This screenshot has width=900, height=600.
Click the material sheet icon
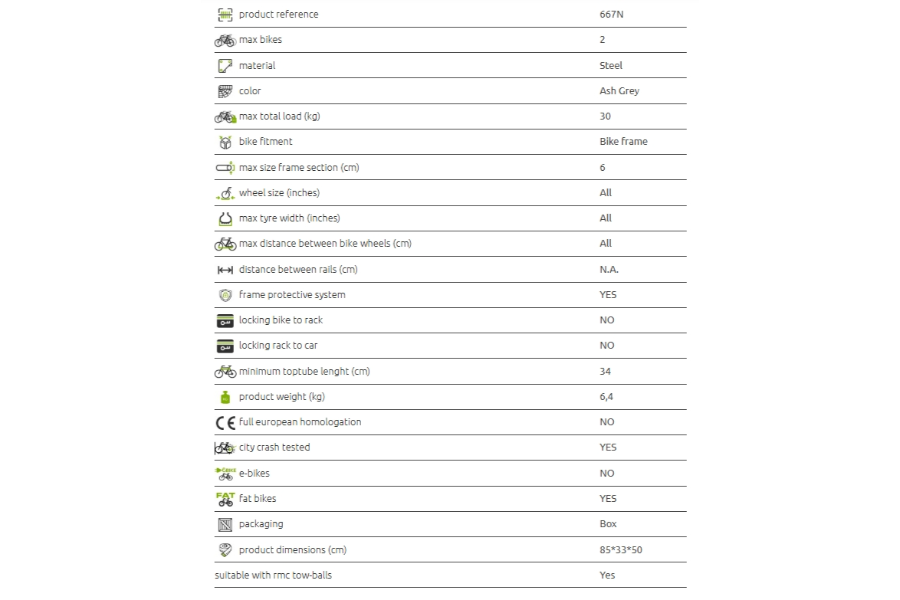225,66
